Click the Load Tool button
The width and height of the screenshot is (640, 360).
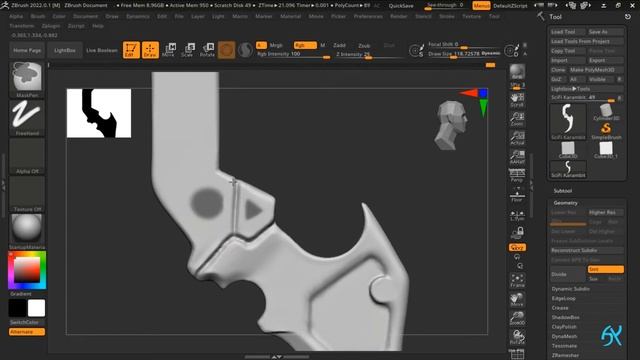pyautogui.click(x=567, y=32)
